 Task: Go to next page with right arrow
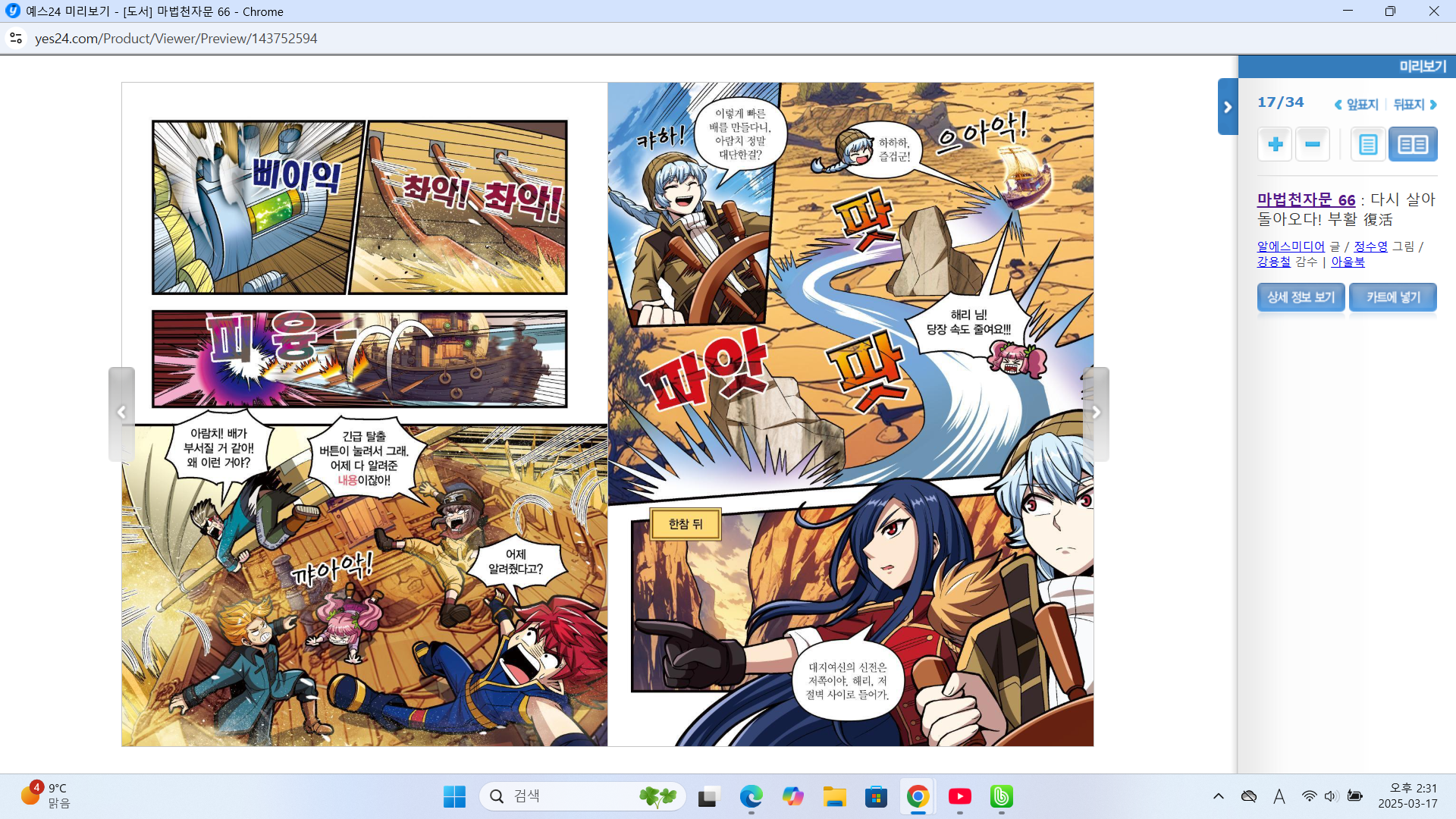(1096, 413)
